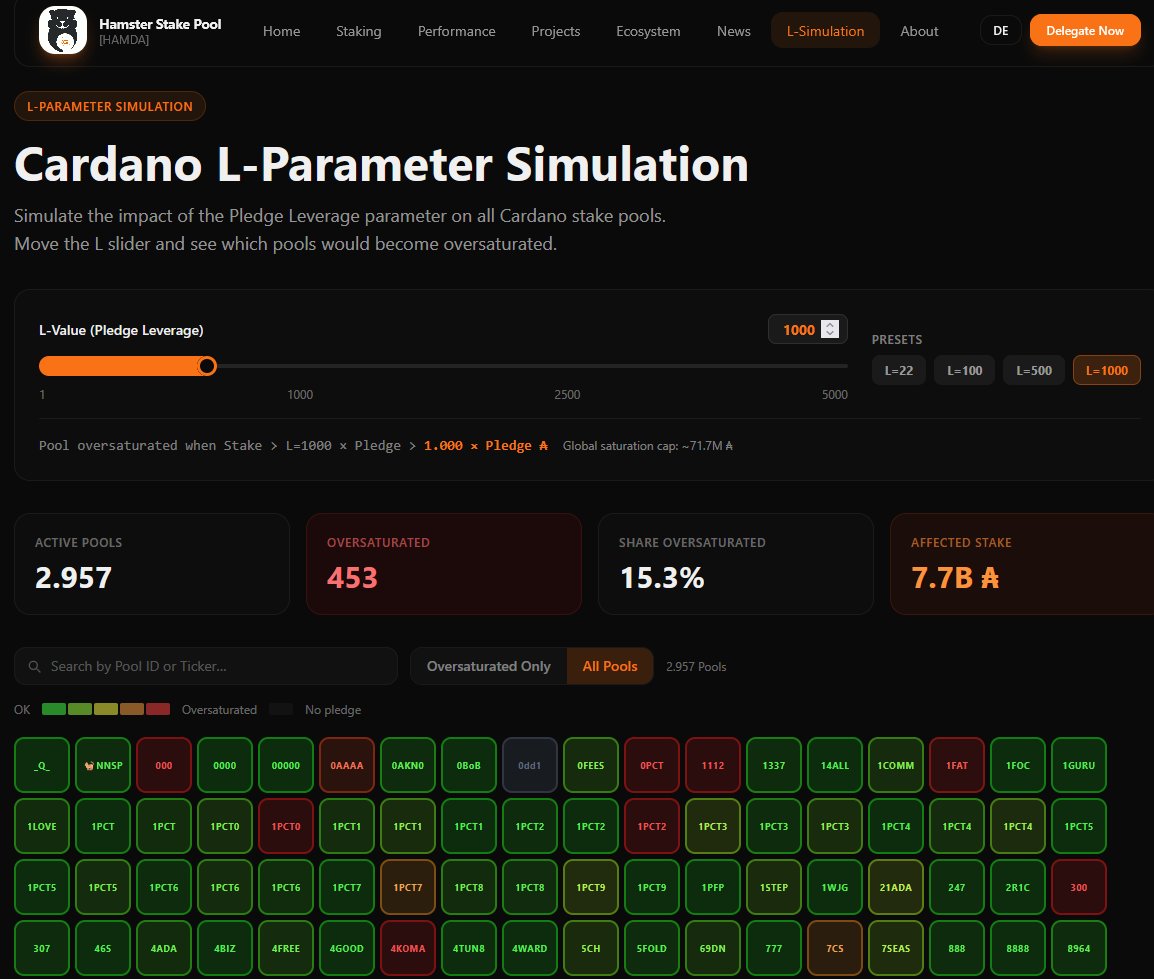Select the 1PFP pool tile
This screenshot has height=979, width=1154.
click(x=713, y=887)
